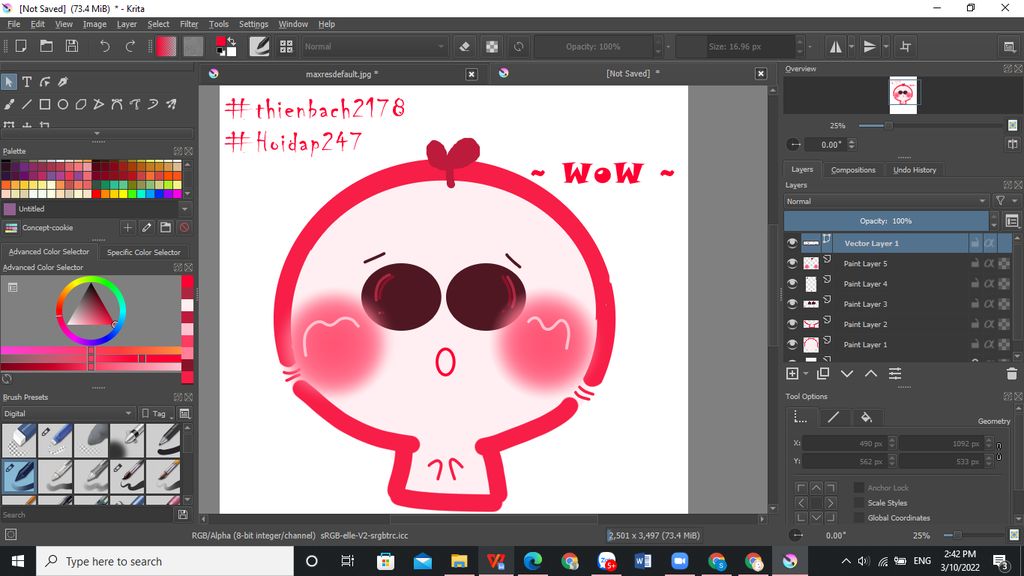The image size is (1024, 576).
Task: Switch to Specific Color Selector tab
Action: click(144, 252)
